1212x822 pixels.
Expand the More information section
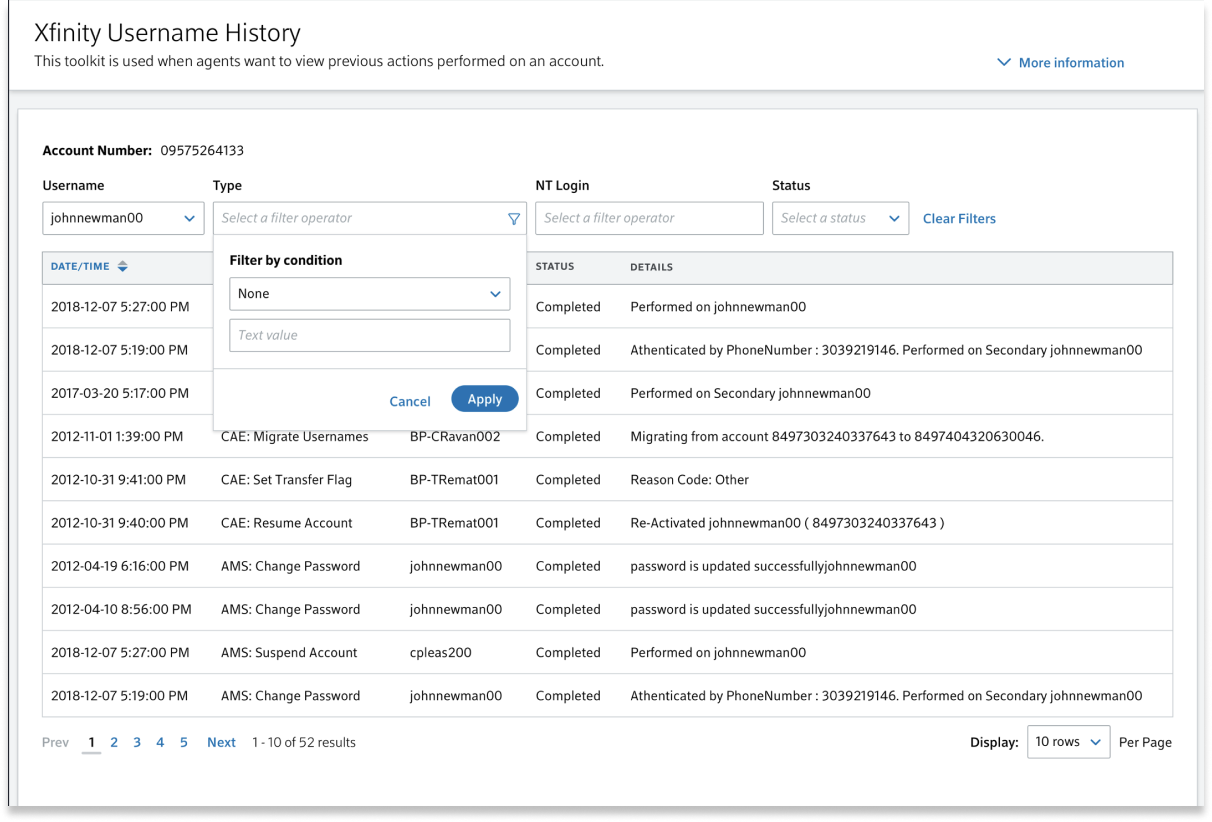pyautogui.click(x=1060, y=63)
